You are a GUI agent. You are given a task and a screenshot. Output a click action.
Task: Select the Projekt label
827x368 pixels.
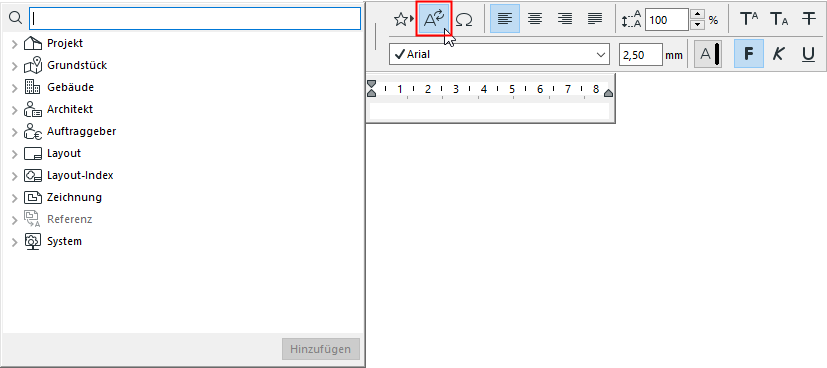click(x=65, y=43)
